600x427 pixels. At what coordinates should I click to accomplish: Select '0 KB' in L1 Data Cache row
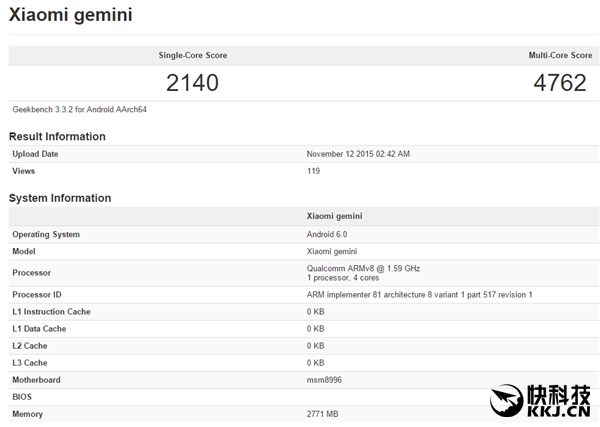coord(315,329)
